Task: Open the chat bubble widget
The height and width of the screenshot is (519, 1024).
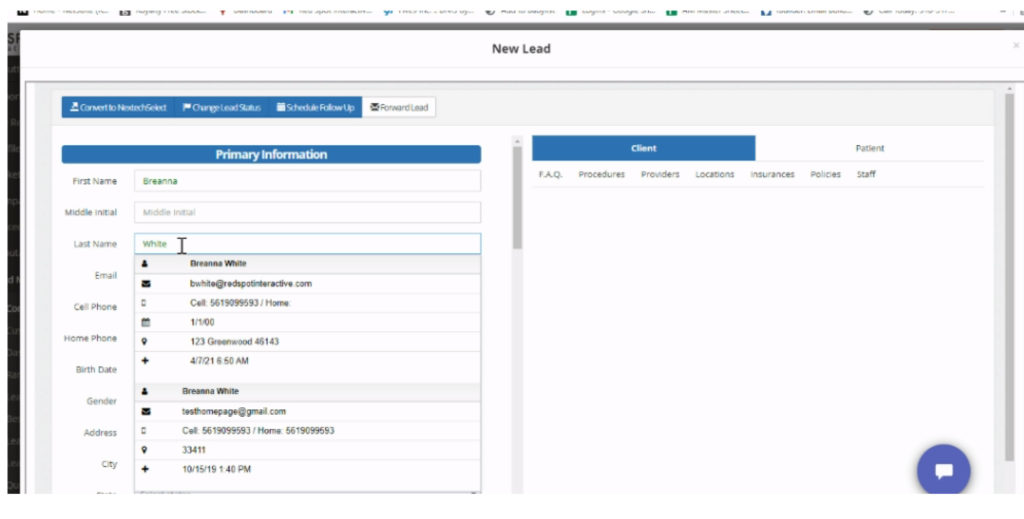Action: coord(943,471)
